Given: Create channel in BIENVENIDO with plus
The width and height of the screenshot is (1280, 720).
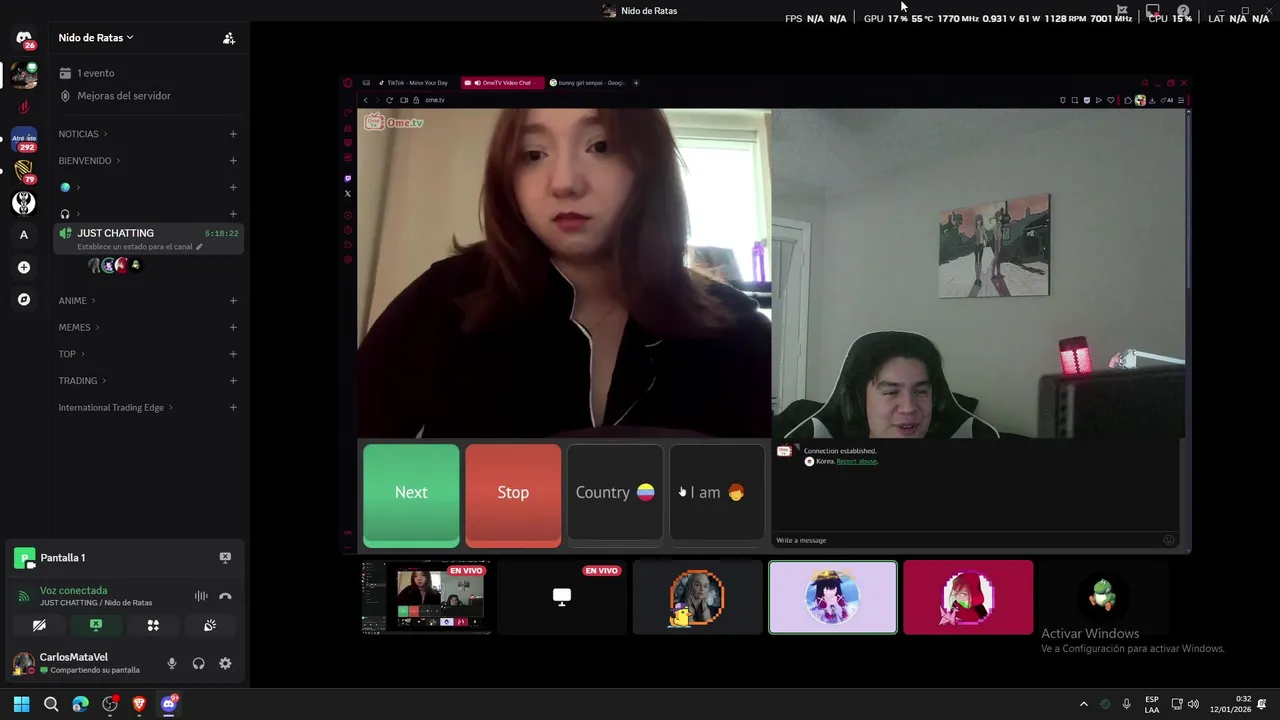Looking at the screenshot, I should pos(233,161).
